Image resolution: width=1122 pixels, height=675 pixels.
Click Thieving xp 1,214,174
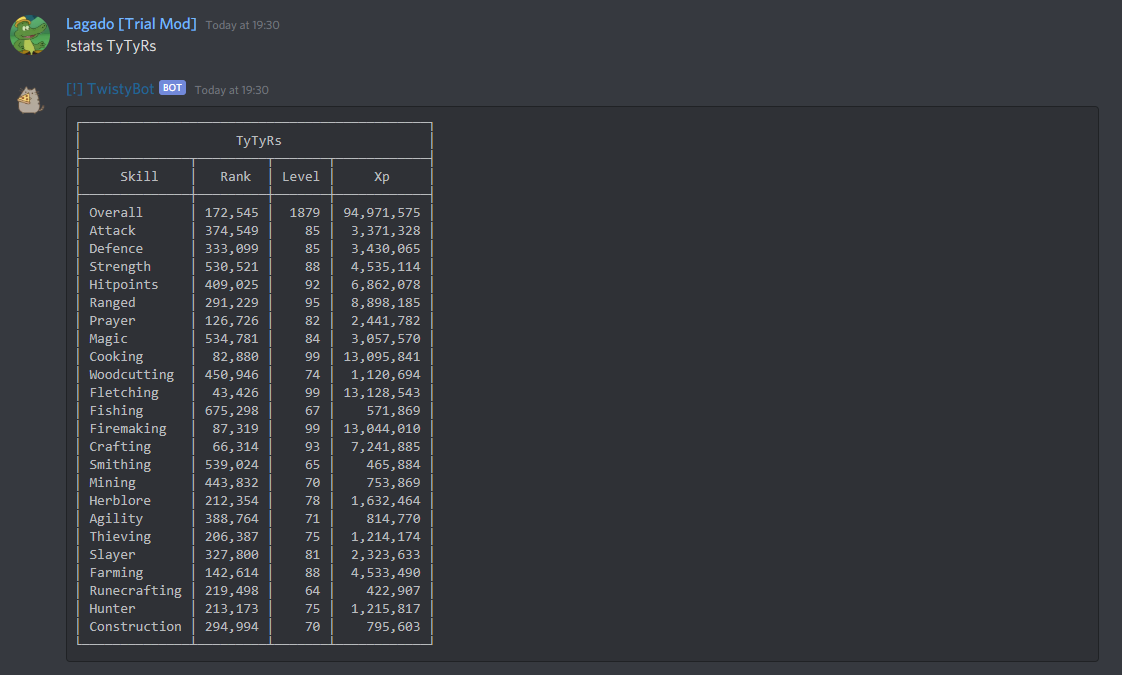(386, 536)
